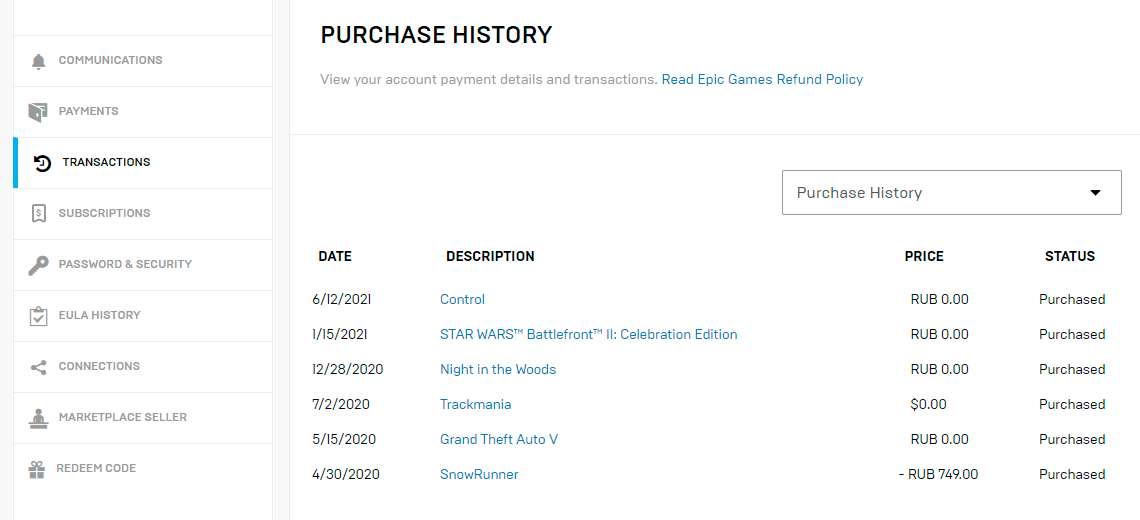Viewport: 1140px width, 520px height.
Task: Click the Redeem Code gift icon
Action: point(37,469)
